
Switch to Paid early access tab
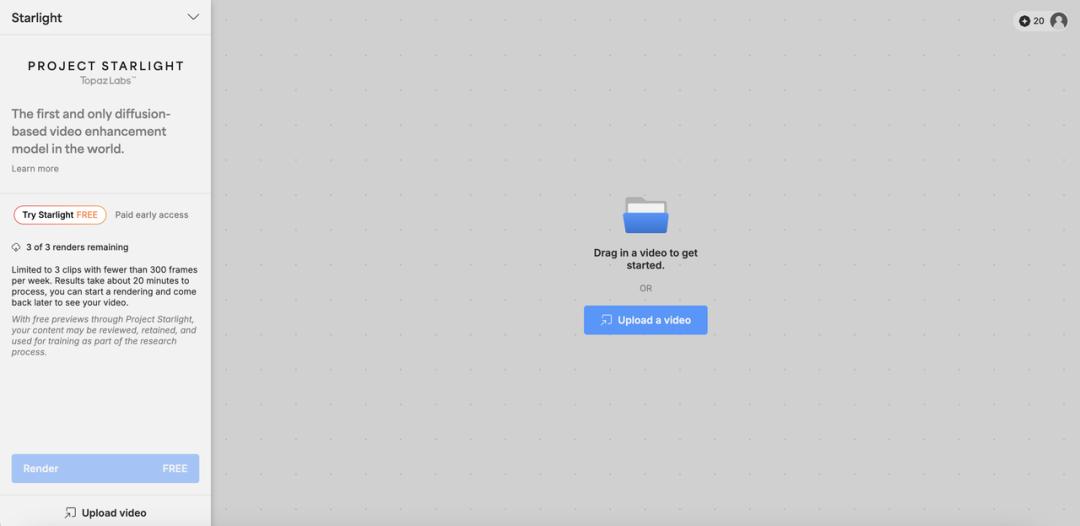[152, 215]
